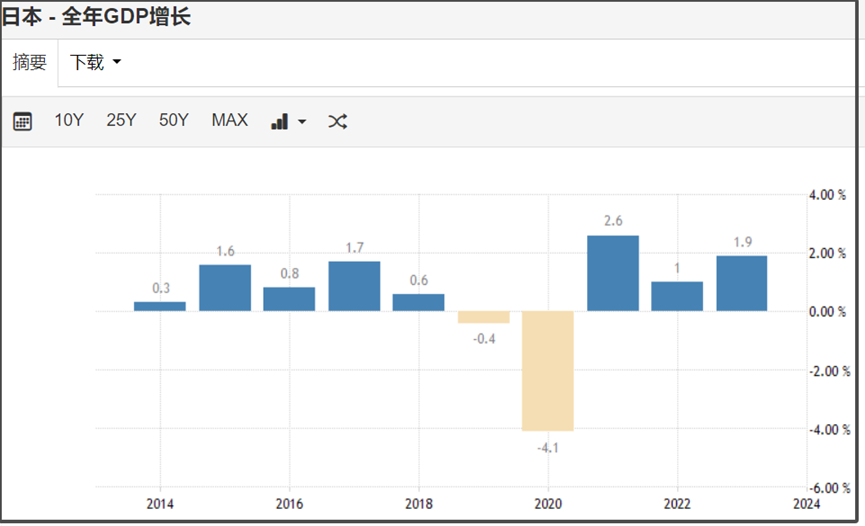The image size is (865, 526).
Task: Click the 2015 bar labeled 1.6
Action: (225, 288)
